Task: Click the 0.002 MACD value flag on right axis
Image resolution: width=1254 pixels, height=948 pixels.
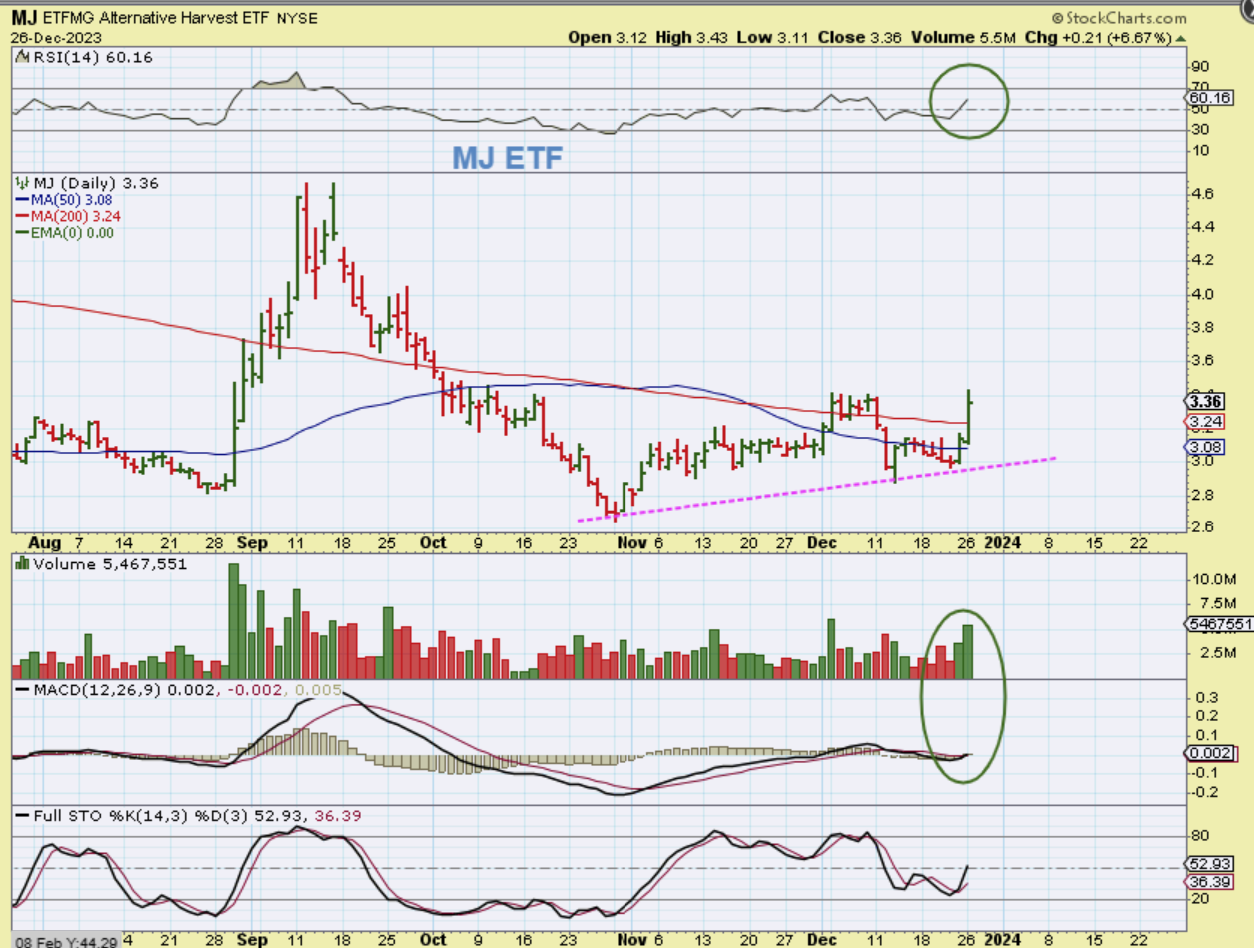Action: (x=1209, y=753)
